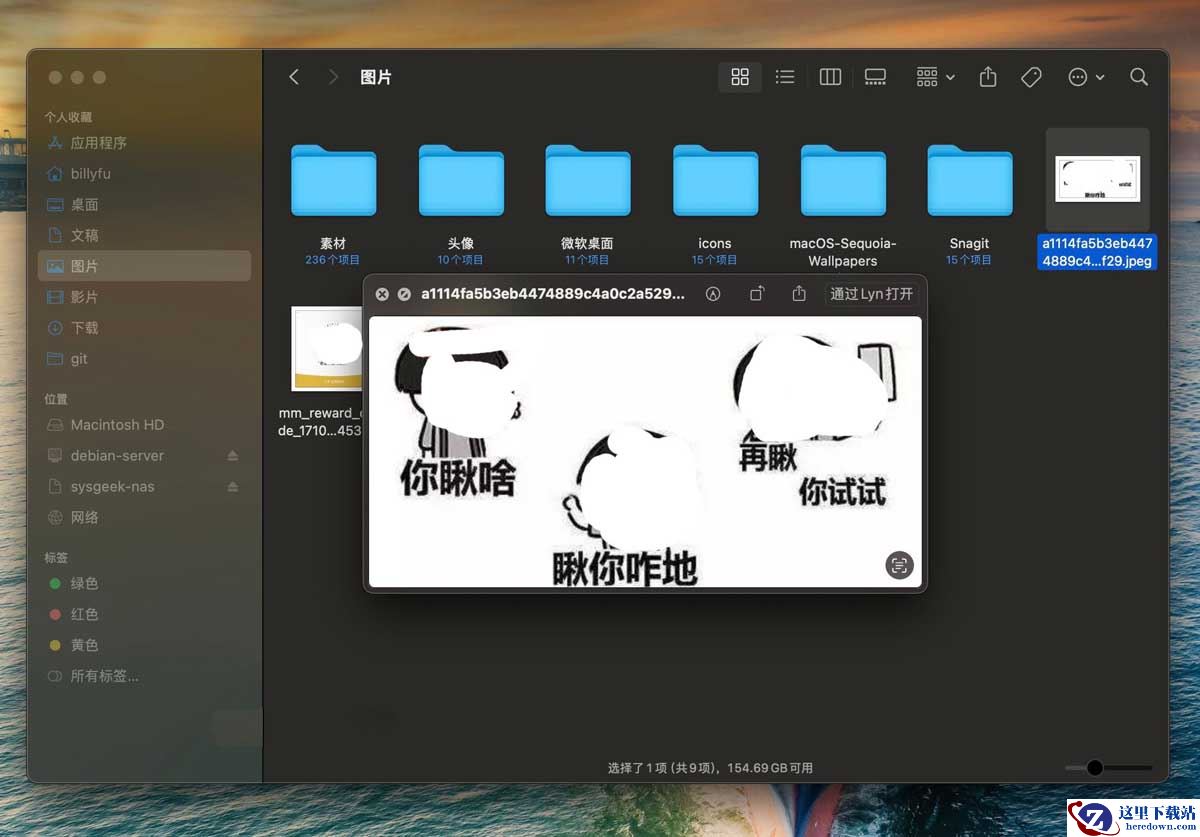Click the 236 个项目 count text

(x=333, y=260)
